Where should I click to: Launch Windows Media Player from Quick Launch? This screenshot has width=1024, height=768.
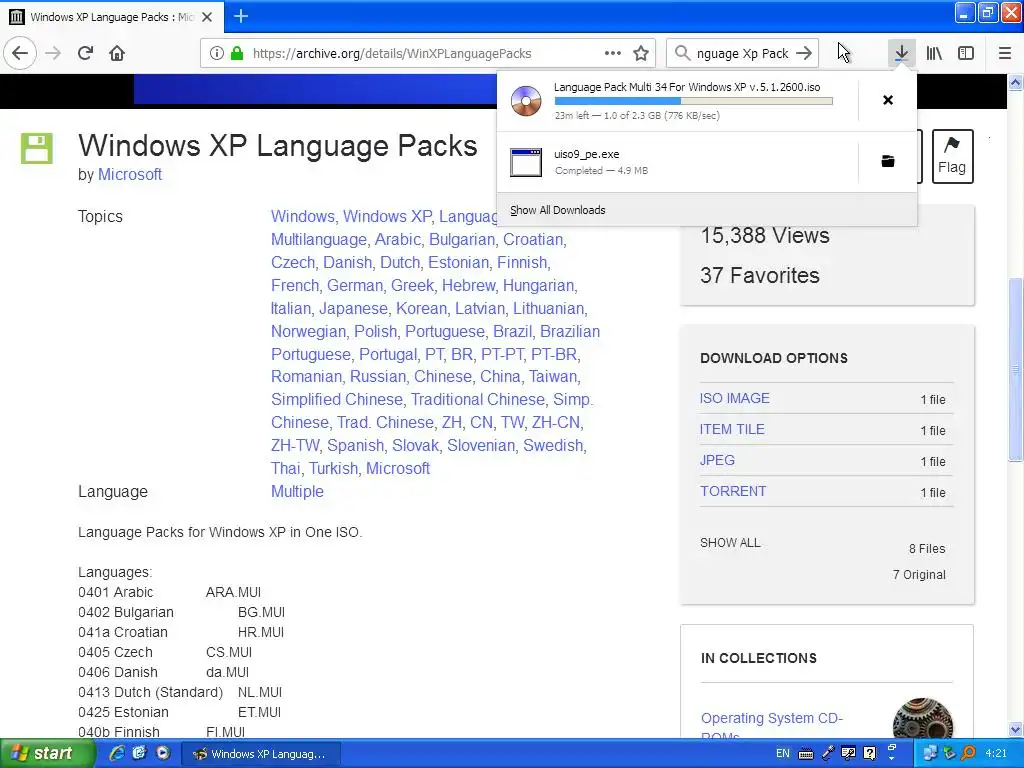coord(163,753)
